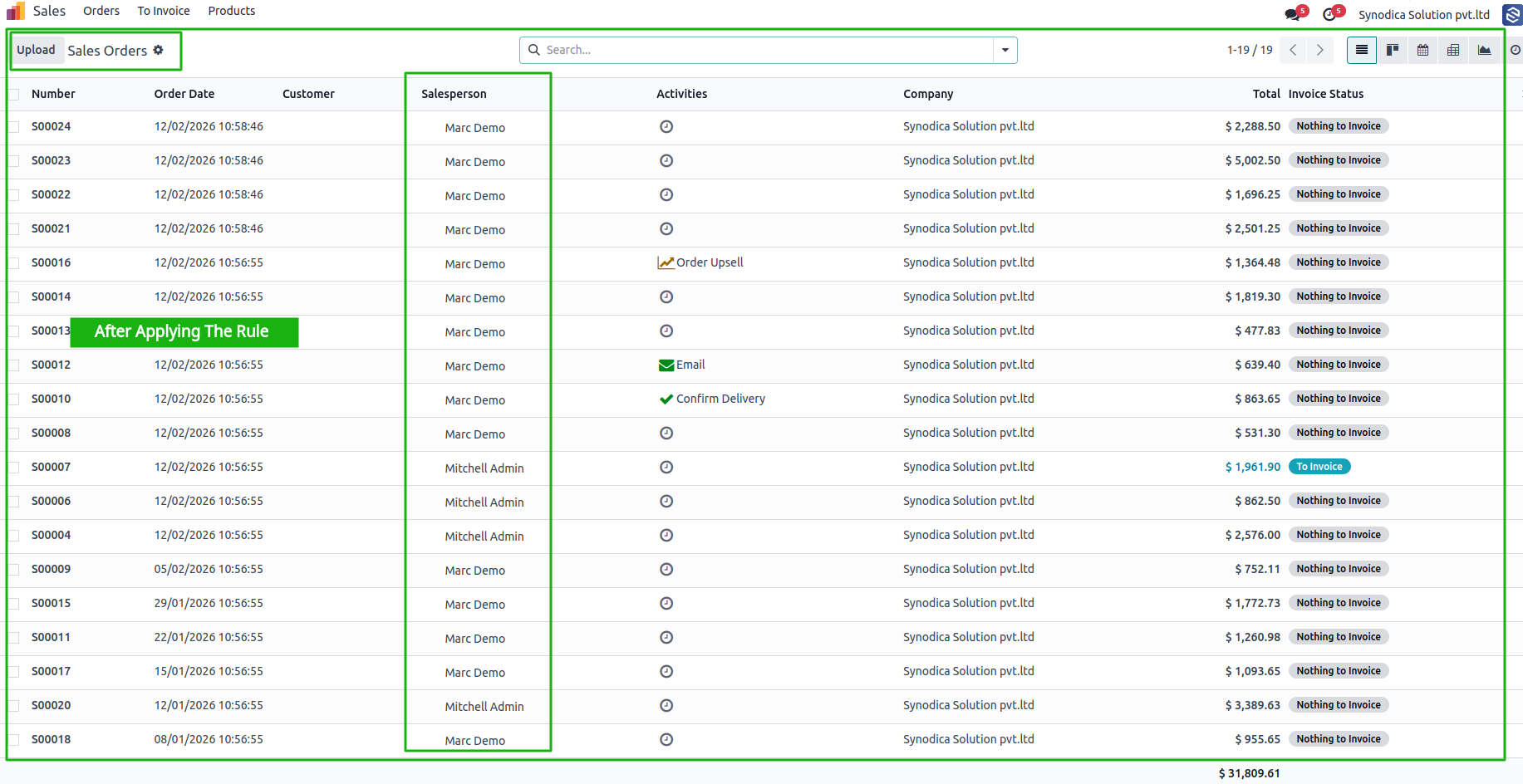Image resolution: width=1523 pixels, height=784 pixels.
Task: Switch to the kanban view icon
Action: [x=1393, y=50]
